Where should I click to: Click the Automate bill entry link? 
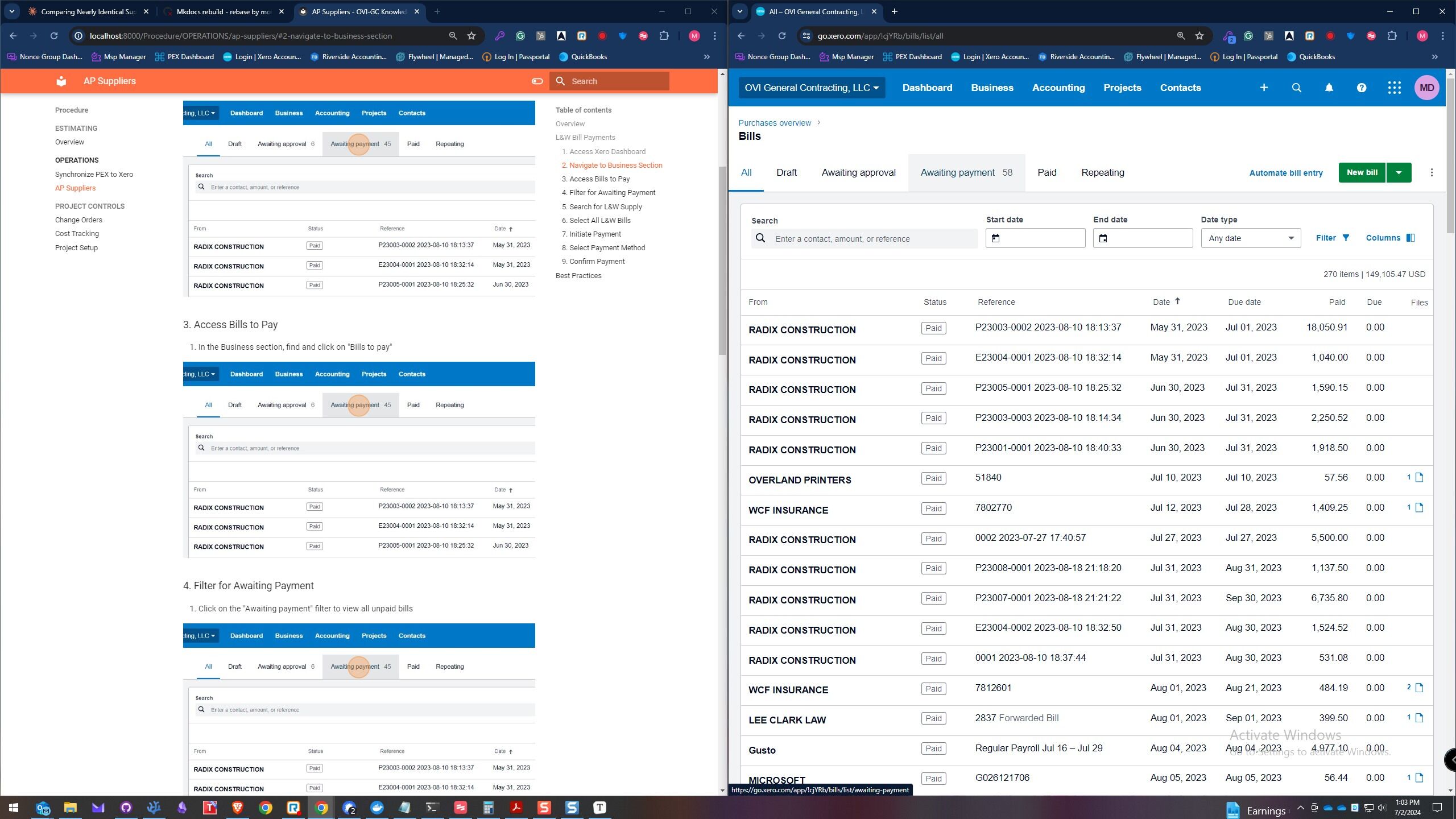tap(1285, 173)
